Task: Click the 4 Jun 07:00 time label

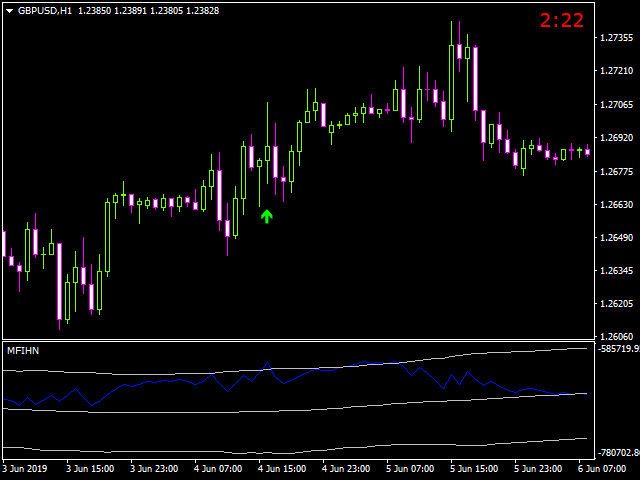Action: pos(218,469)
